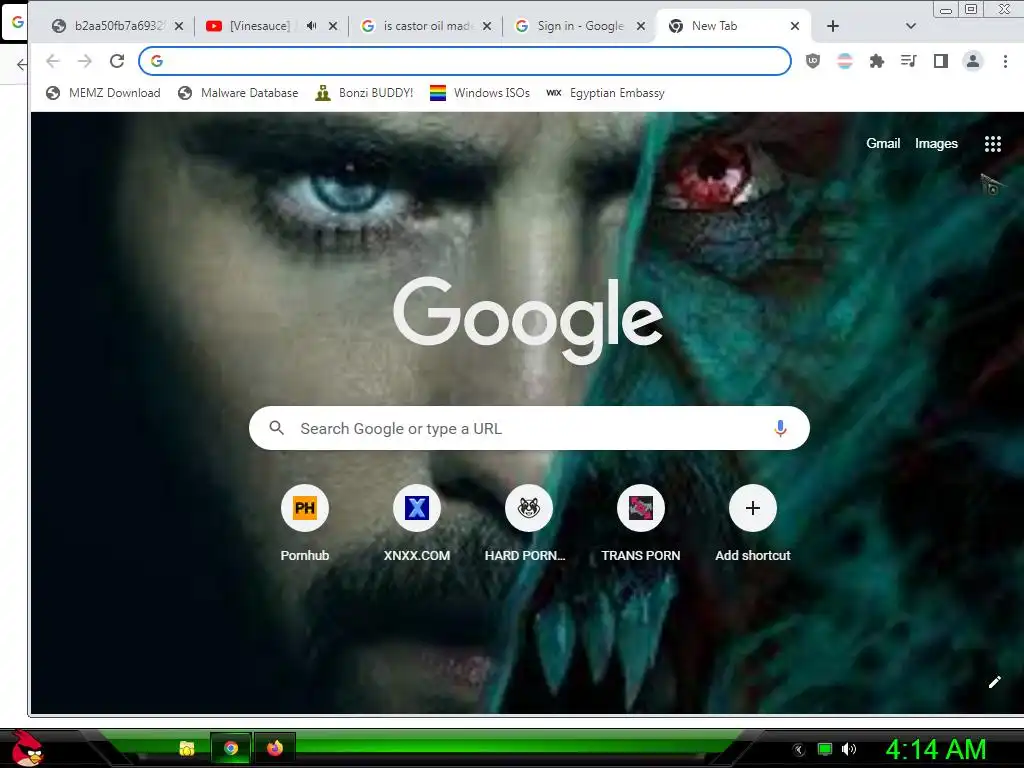Close the b2aa50fb7a6932 tab

point(179,26)
